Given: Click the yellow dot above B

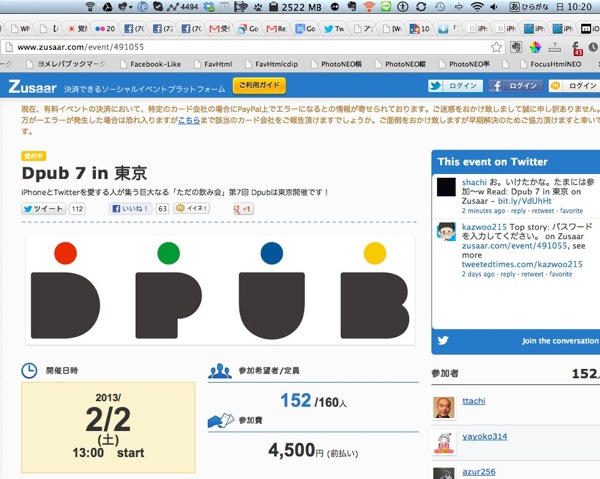Looking at the screenshot, I should click(x=375, y=253).
